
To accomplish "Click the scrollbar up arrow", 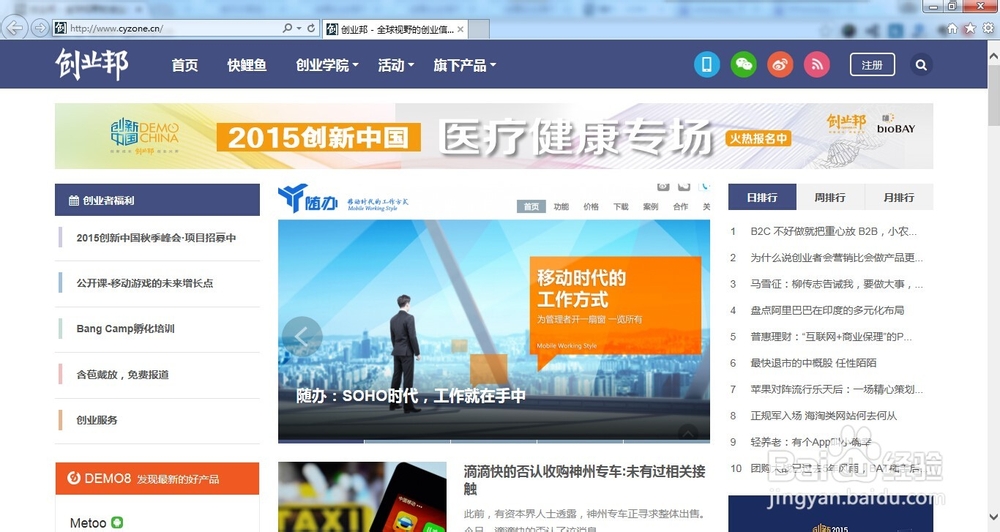I will tap(994, 56).
